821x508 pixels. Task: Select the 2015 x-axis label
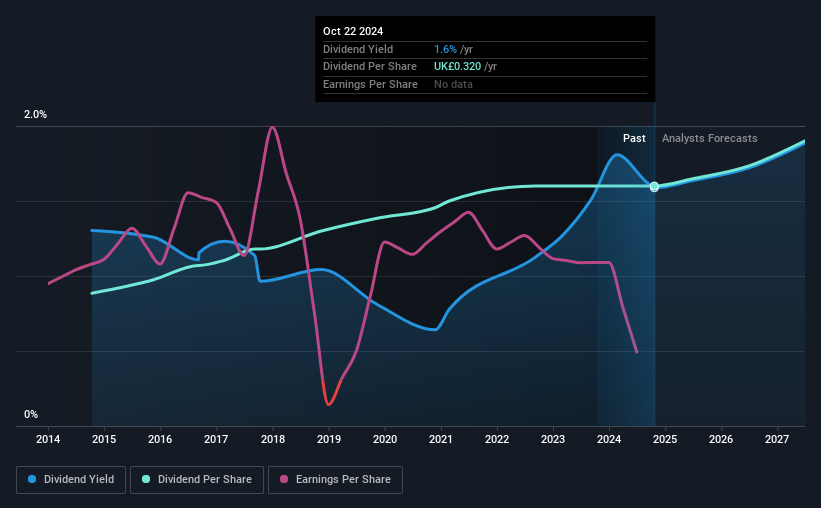click(x=104, y=439)
